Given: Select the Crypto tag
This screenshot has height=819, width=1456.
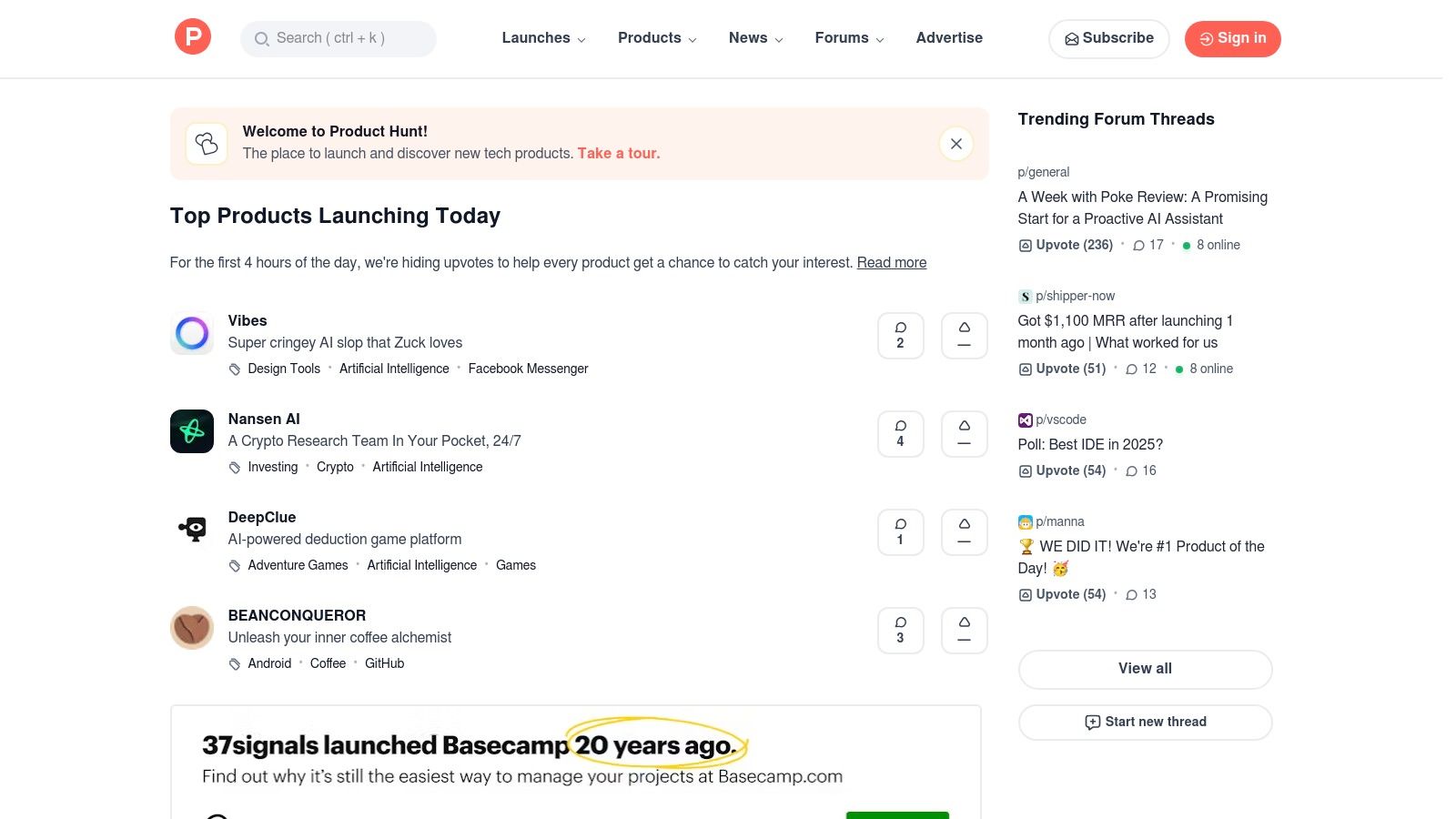Looking at the screenshot, I should [335, 467].
